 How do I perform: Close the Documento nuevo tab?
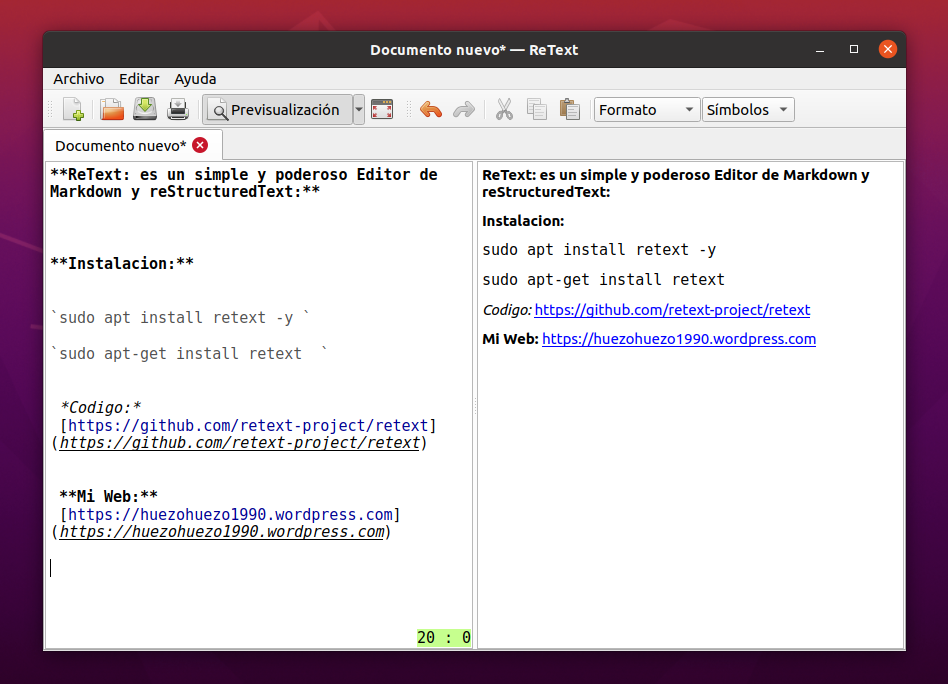pos(200,145)
